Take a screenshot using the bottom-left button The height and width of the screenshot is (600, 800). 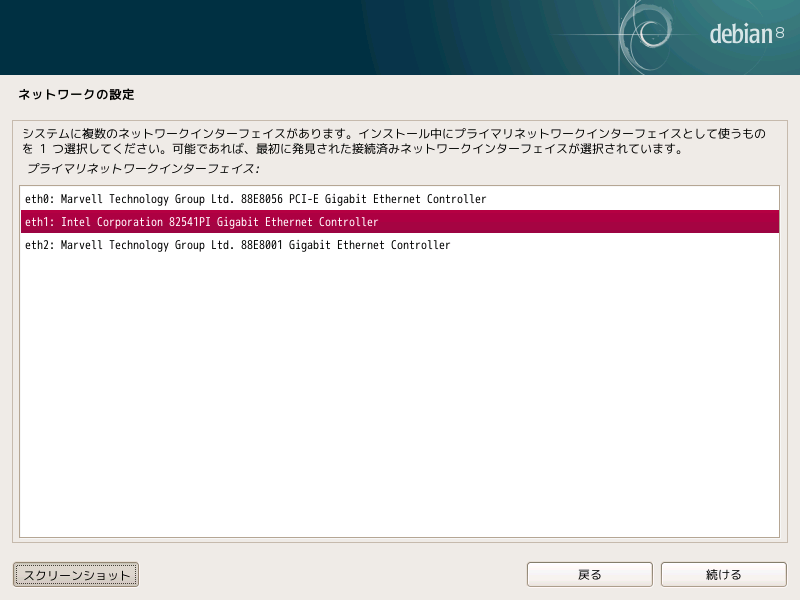[75, 574]
